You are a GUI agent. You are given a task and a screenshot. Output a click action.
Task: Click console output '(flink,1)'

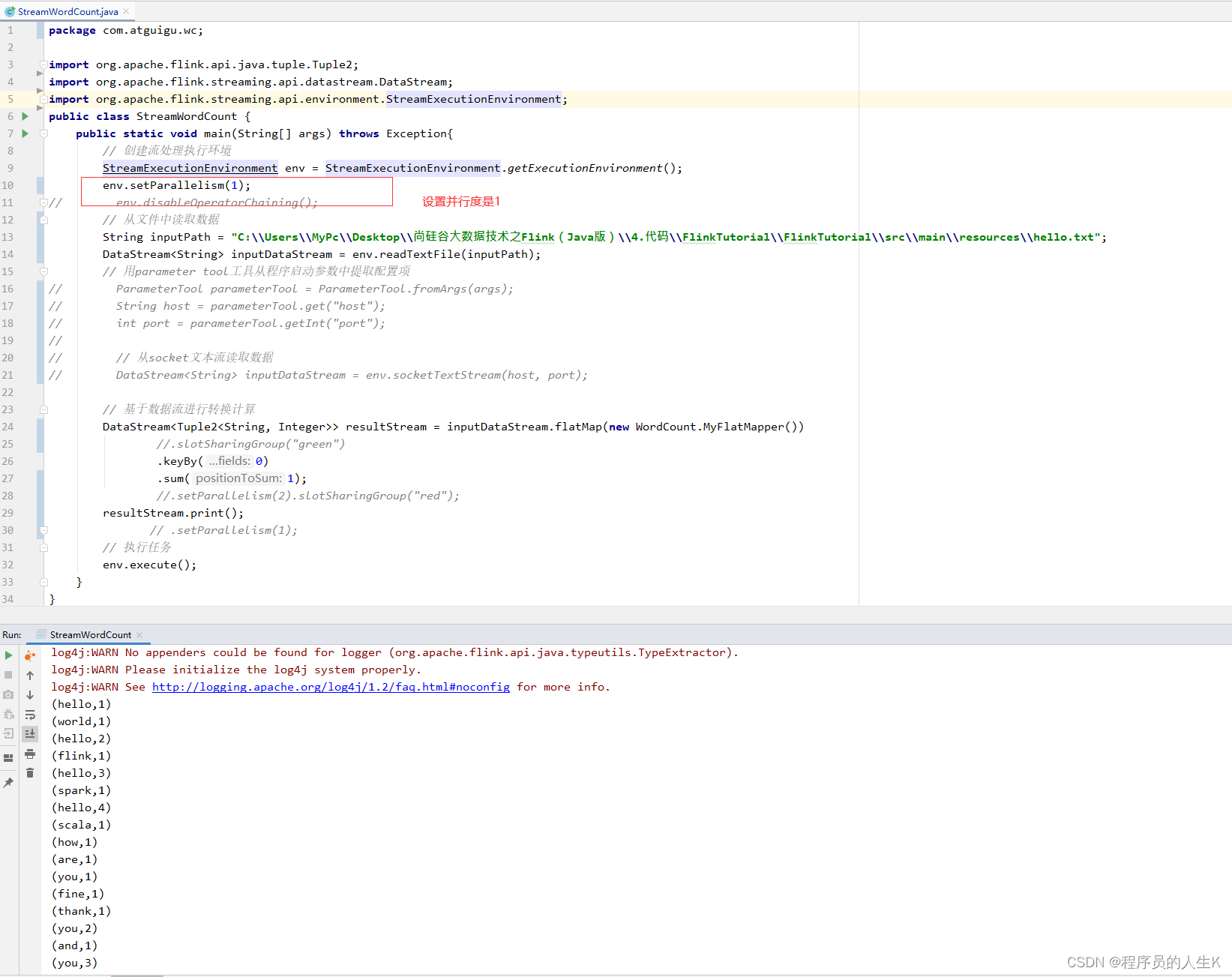click(x=81, y=756)
